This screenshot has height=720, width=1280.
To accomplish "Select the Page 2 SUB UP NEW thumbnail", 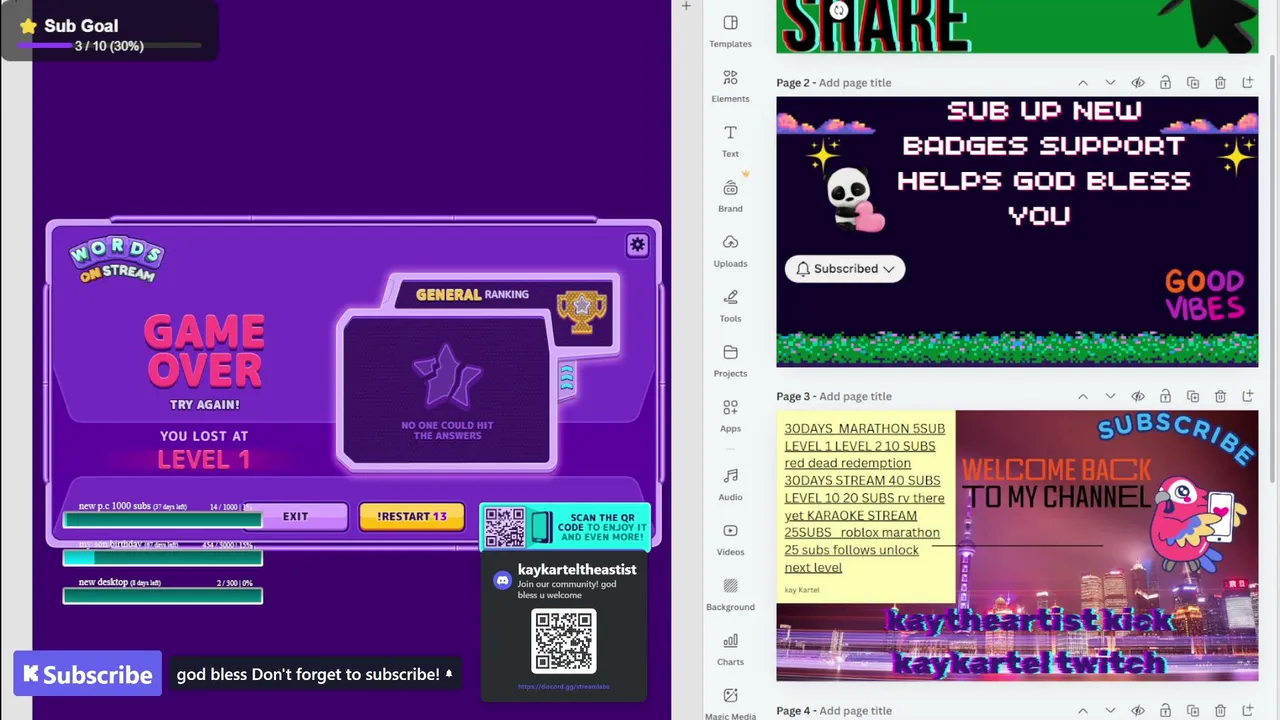I will tap(1017, 232).
